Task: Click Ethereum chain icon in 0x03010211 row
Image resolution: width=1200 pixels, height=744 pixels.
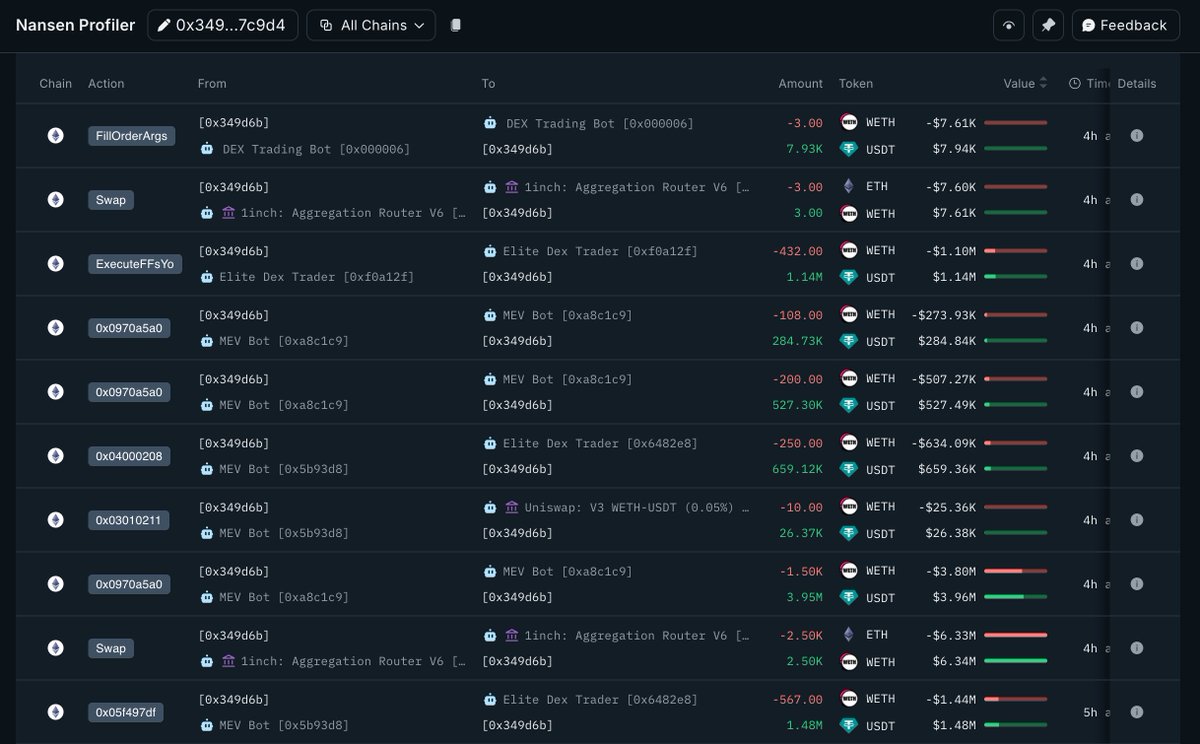Action: point(56,520)
